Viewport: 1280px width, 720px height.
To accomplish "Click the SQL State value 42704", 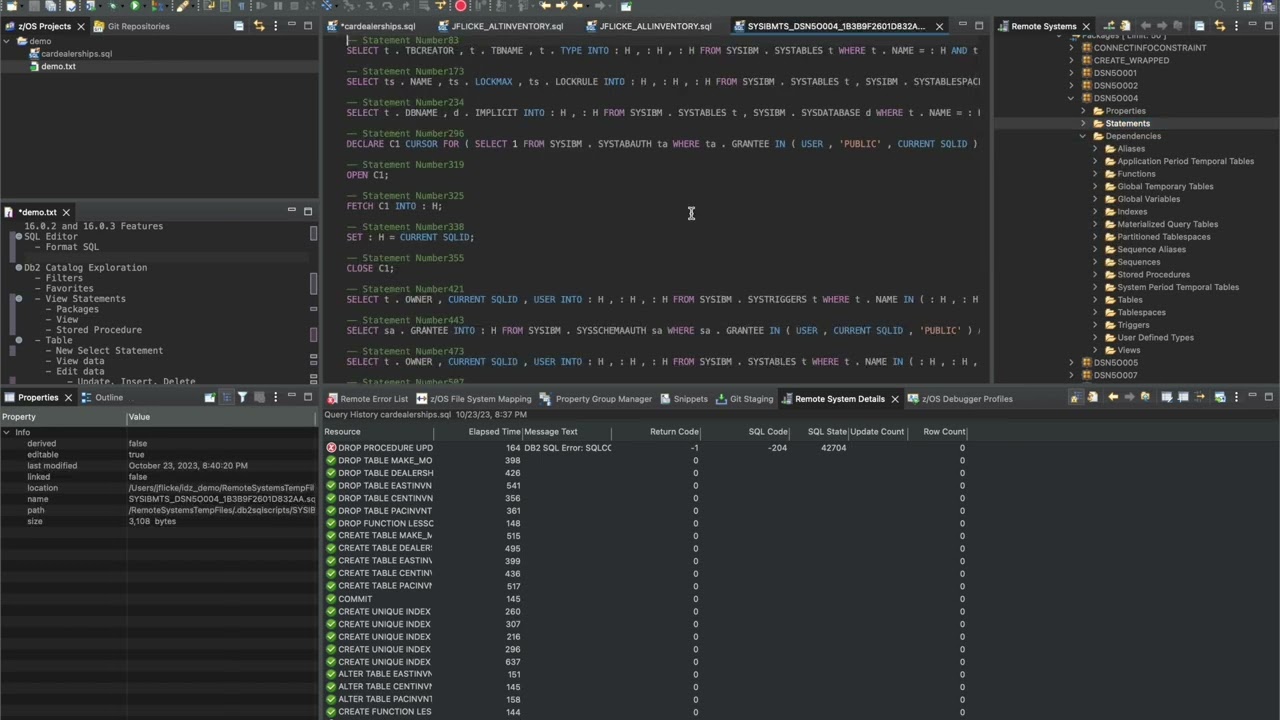I will click(x=833, y=448).
